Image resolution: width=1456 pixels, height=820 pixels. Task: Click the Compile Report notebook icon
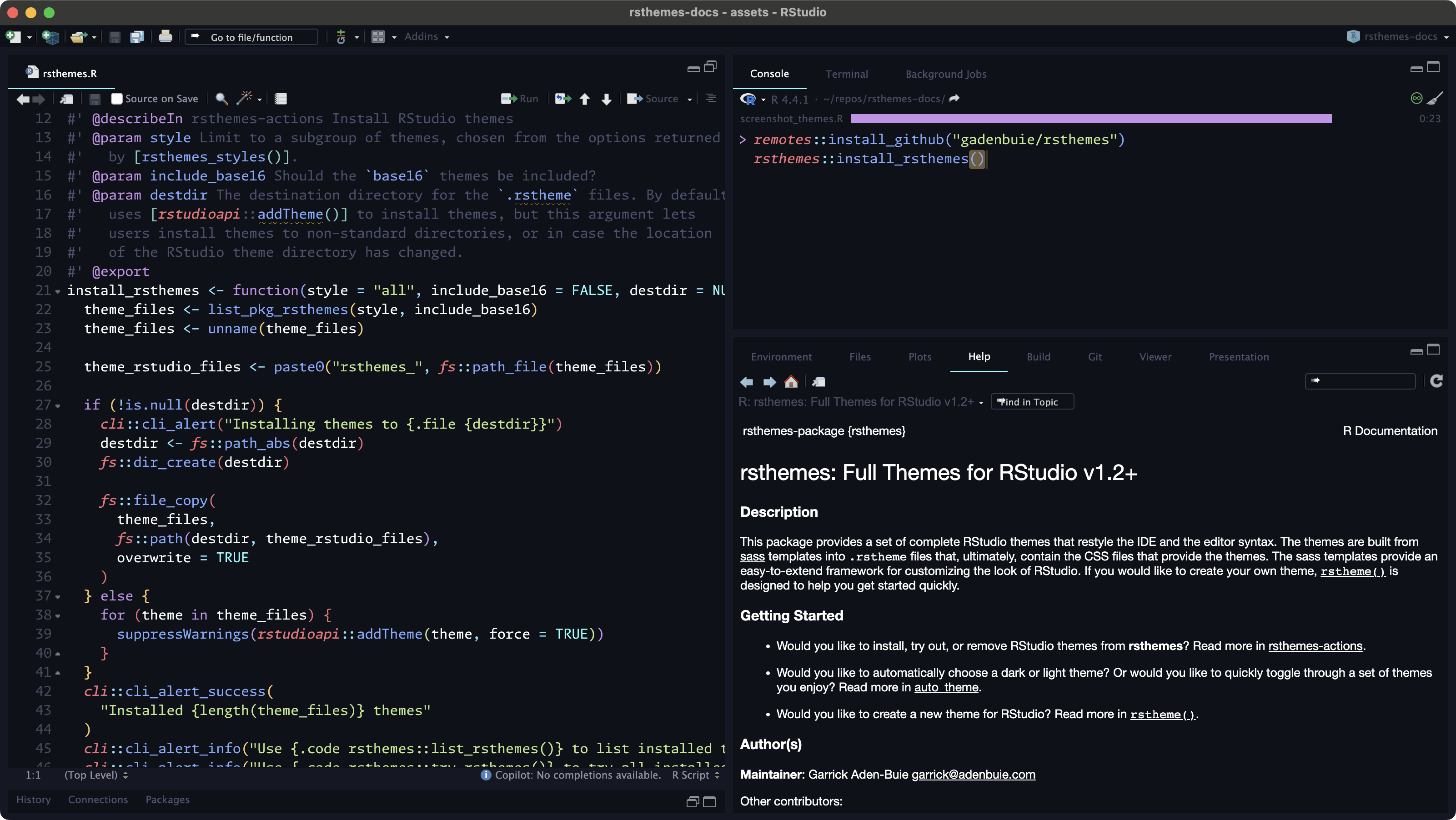tap(281, 99)
